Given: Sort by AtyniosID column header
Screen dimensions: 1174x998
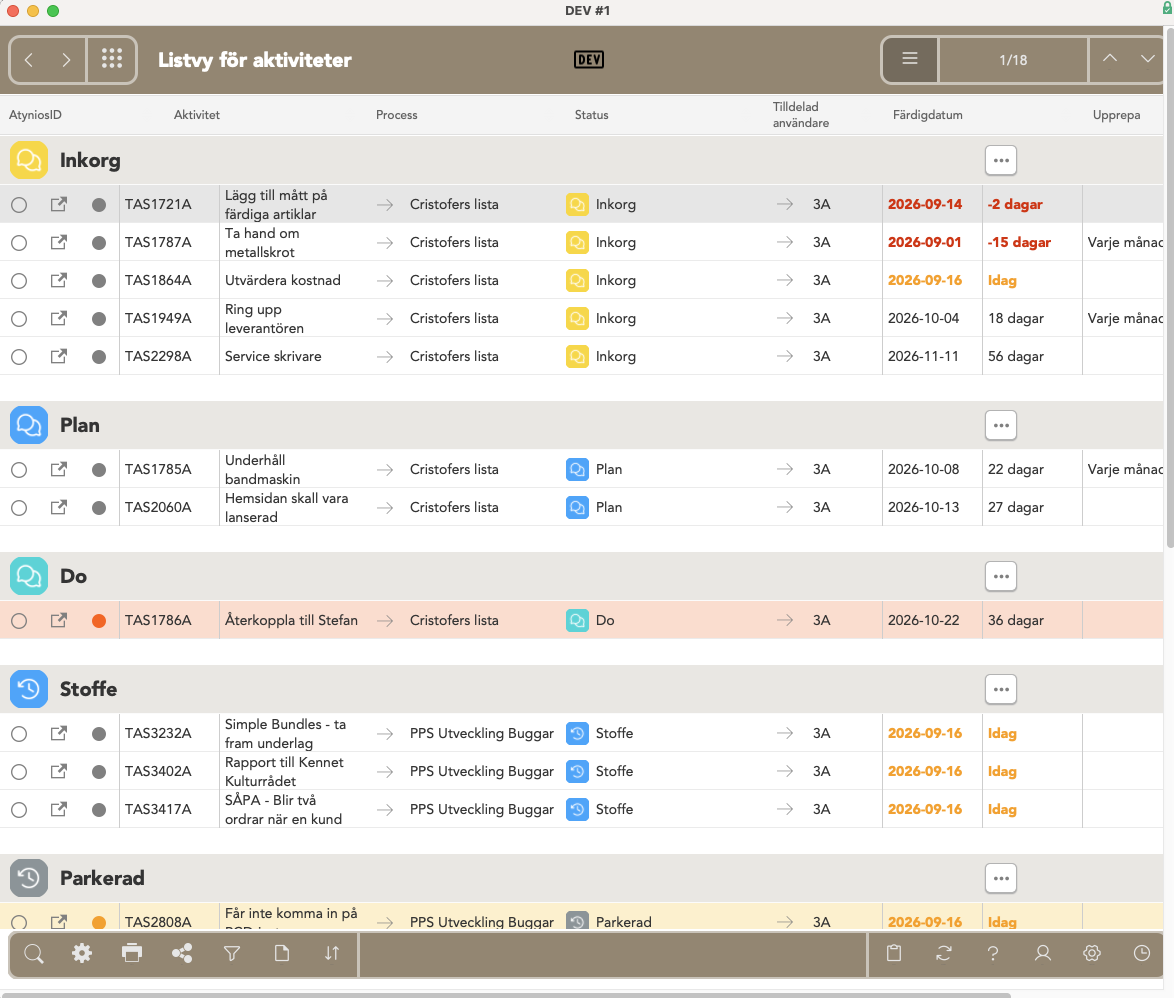Looking at the screenshot, I should pyautogui.click(x=35, y=115).
